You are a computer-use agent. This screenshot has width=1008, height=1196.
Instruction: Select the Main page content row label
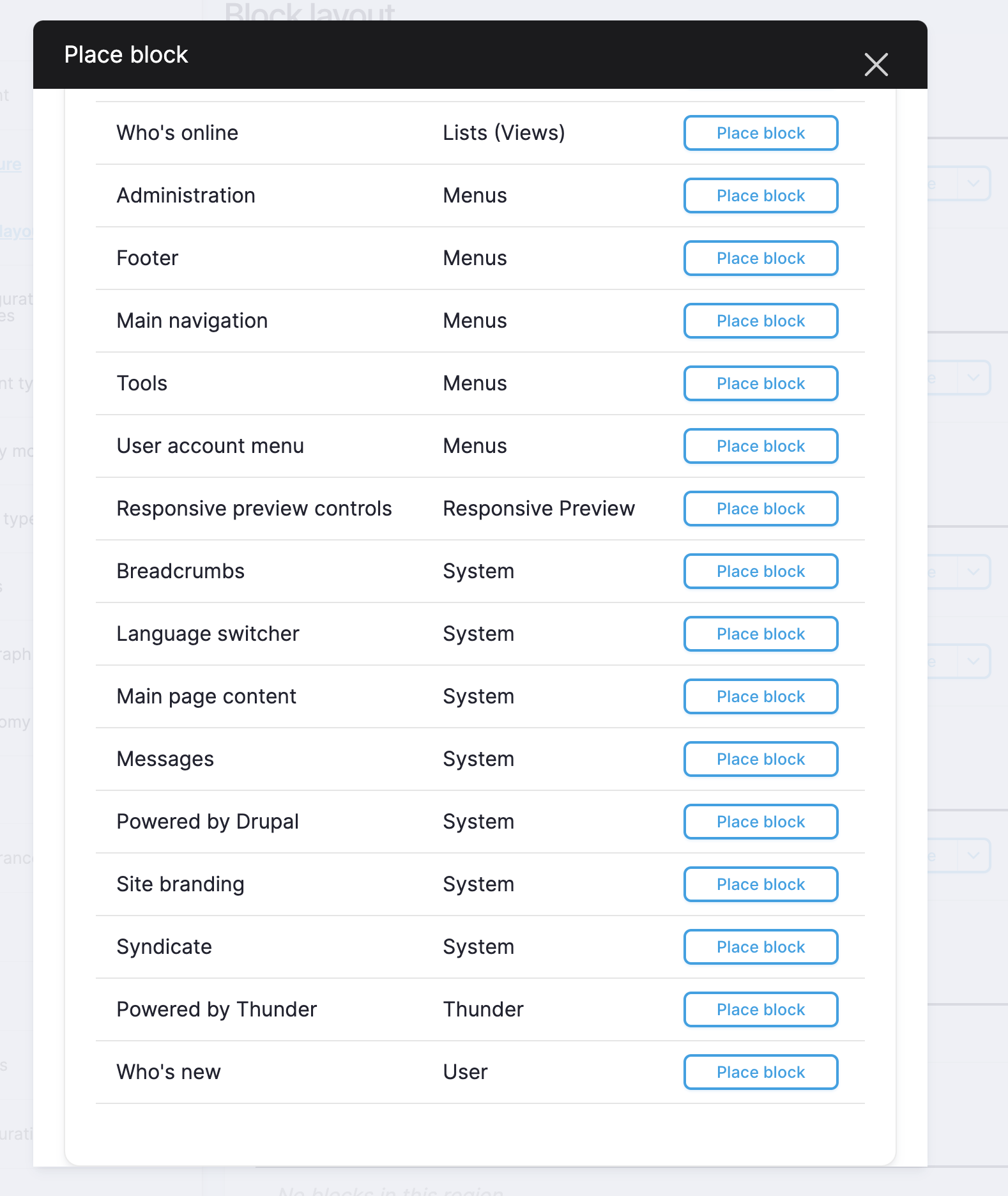tap(206, 696)
